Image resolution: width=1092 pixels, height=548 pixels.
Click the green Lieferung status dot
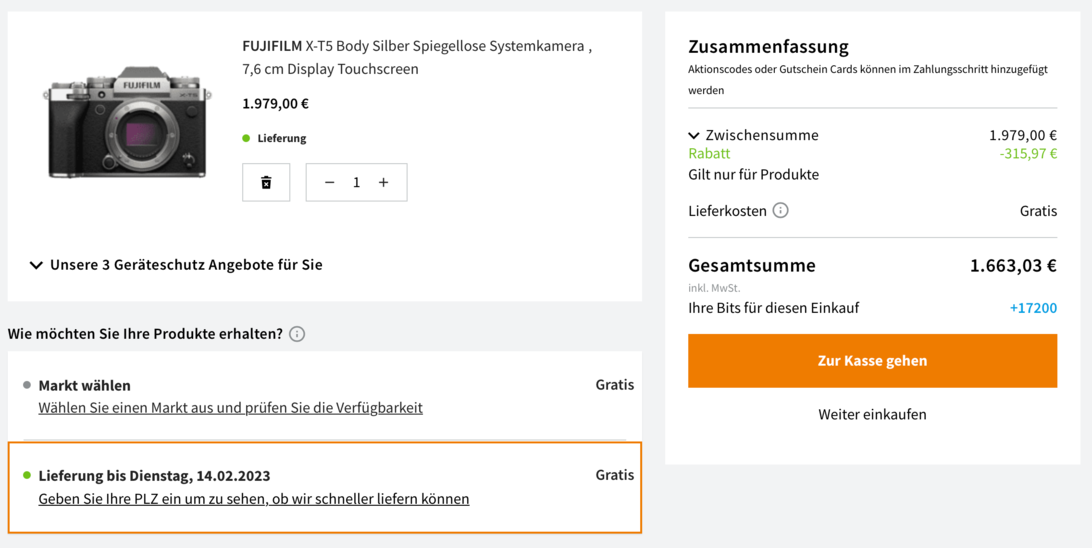tap(246, 138)
